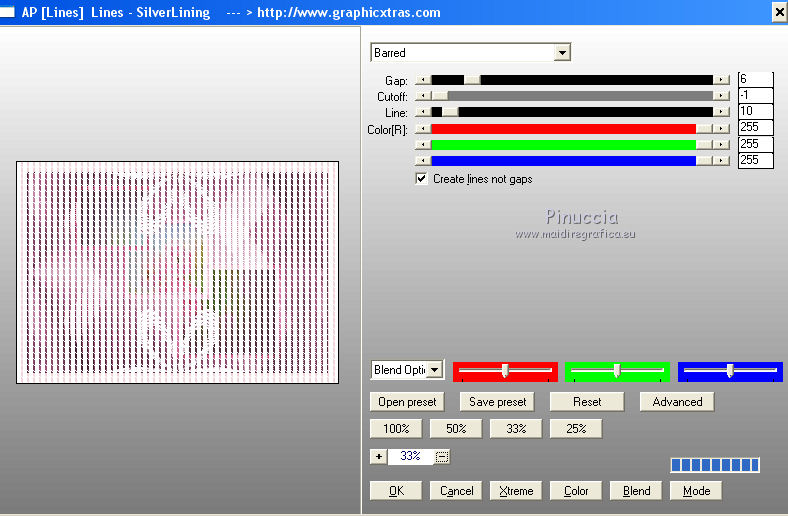Image resolution: width=788 pixels, height=516 pixels.
Task: Click the Line slider thumb
Action: point(450,112)
